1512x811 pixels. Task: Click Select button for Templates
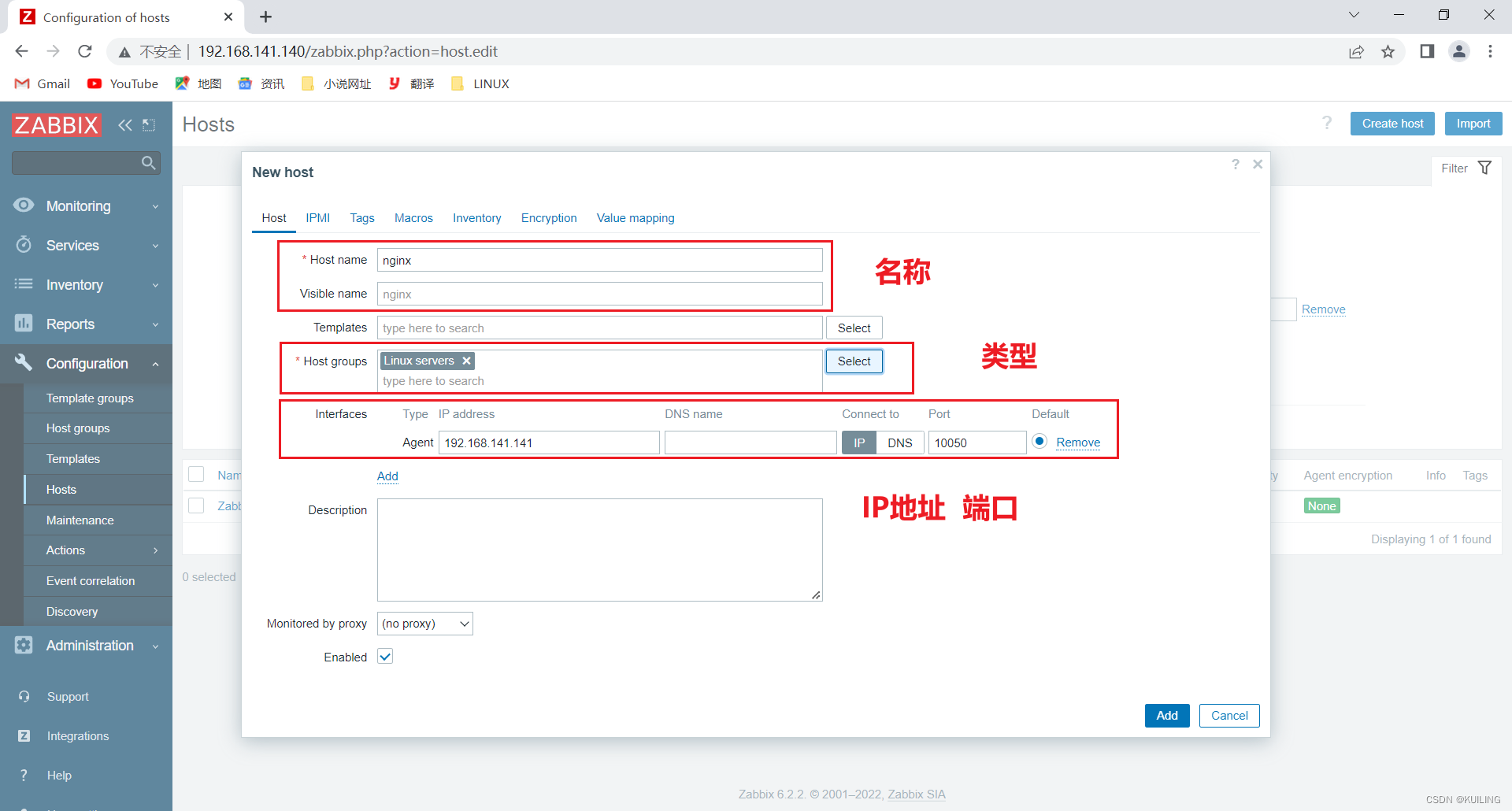[x=854, y=328]
